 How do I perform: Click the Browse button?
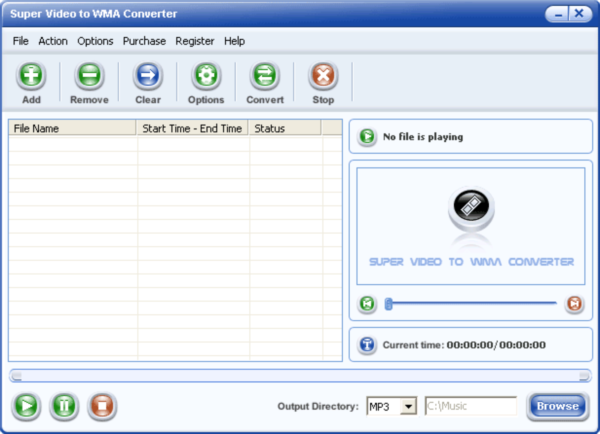coord(558,406)
